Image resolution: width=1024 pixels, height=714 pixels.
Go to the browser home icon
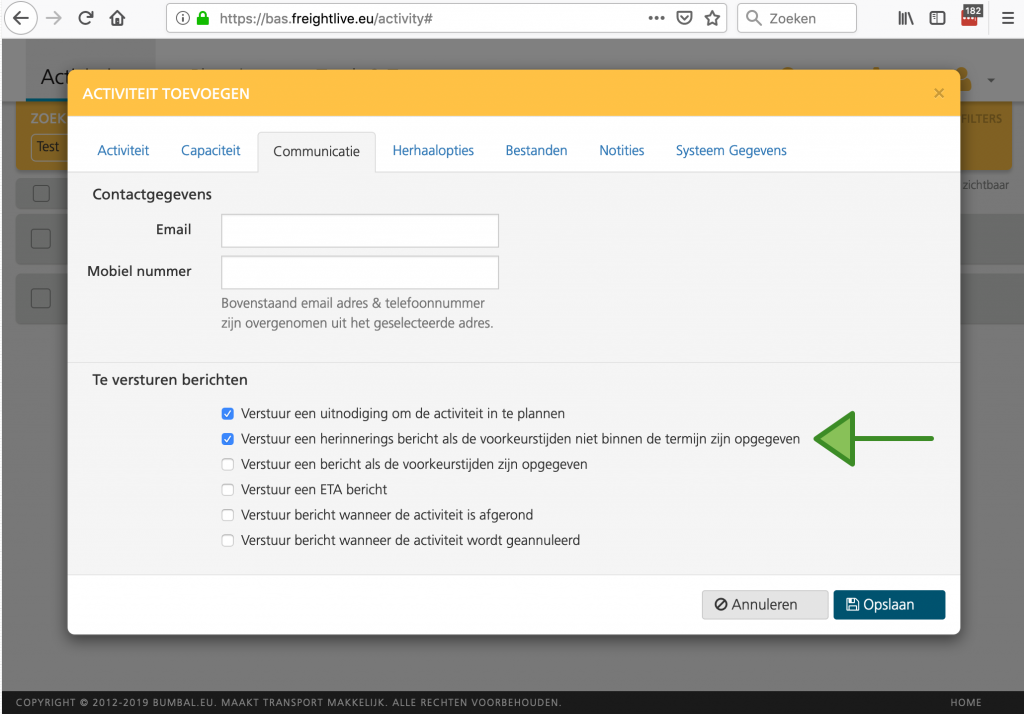(x=118, y=18)
